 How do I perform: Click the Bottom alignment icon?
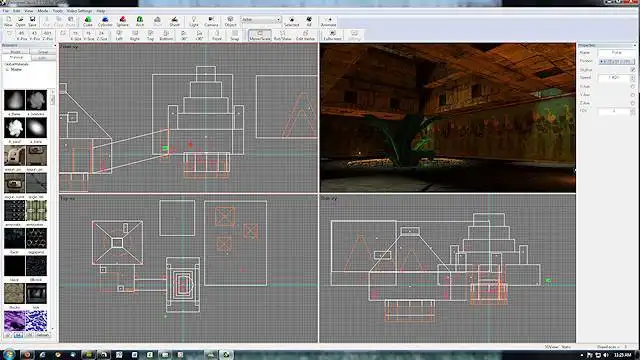pos(166,35)
